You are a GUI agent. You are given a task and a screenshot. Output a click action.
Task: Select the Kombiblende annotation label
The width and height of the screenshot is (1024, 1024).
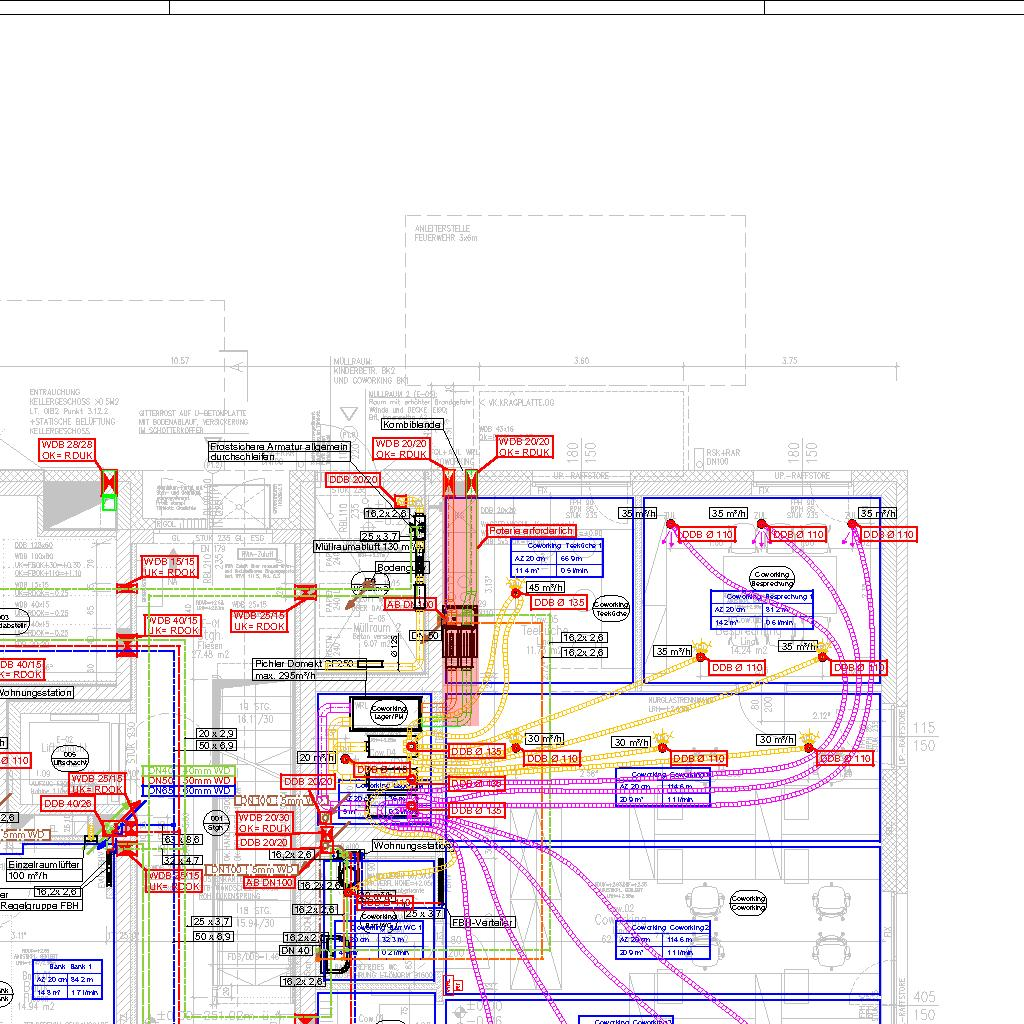click(412, 425)
